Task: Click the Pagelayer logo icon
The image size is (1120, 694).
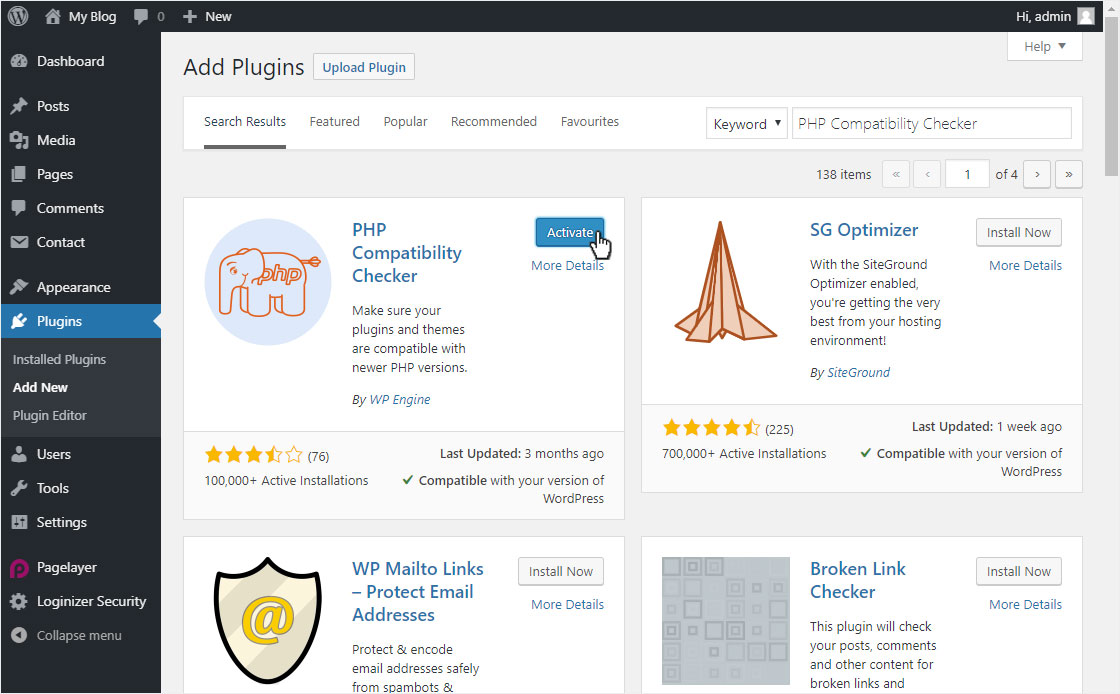Action: [x=19, y=568]
